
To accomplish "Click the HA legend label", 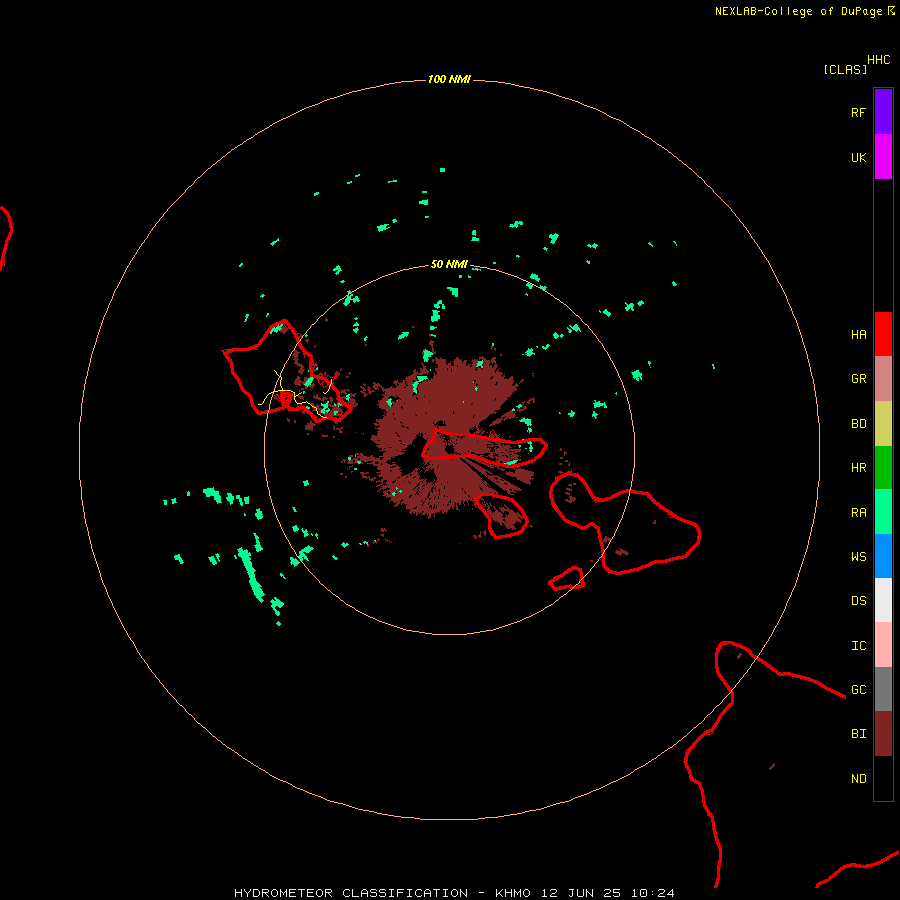I will click(858, 334).
